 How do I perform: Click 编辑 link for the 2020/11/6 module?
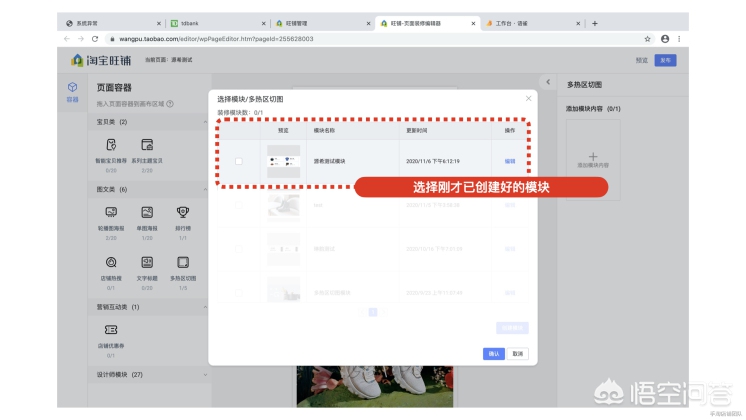(x=510, y=161)
